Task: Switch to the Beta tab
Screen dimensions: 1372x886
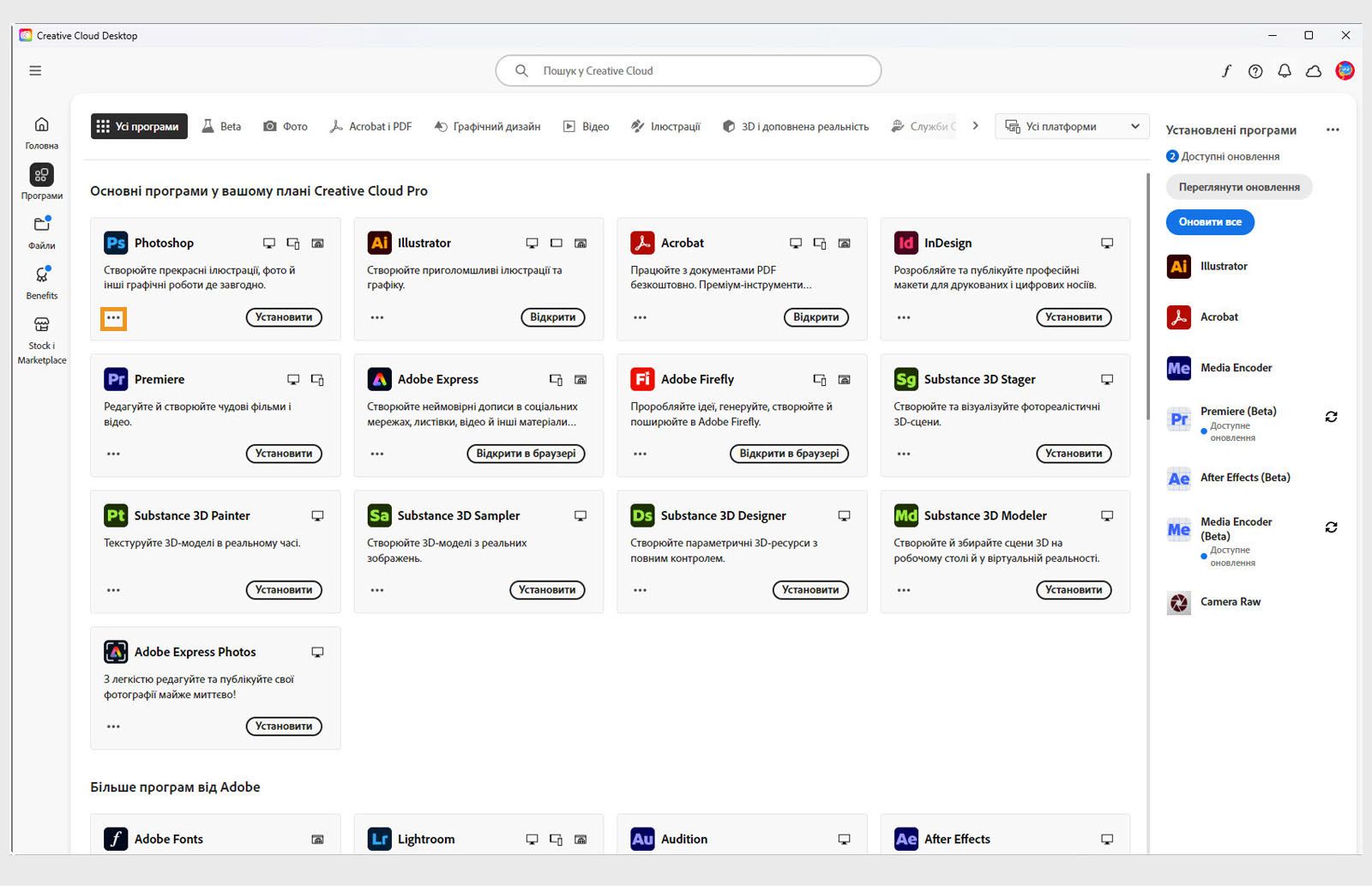Action: click(221, 126)
